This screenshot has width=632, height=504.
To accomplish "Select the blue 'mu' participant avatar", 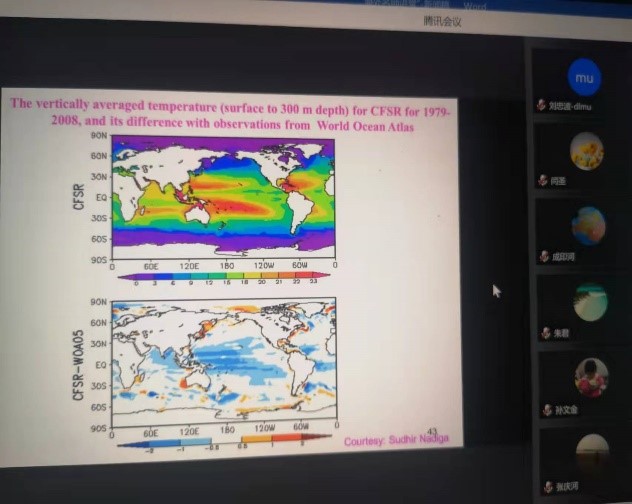I will tap(585, 77).
